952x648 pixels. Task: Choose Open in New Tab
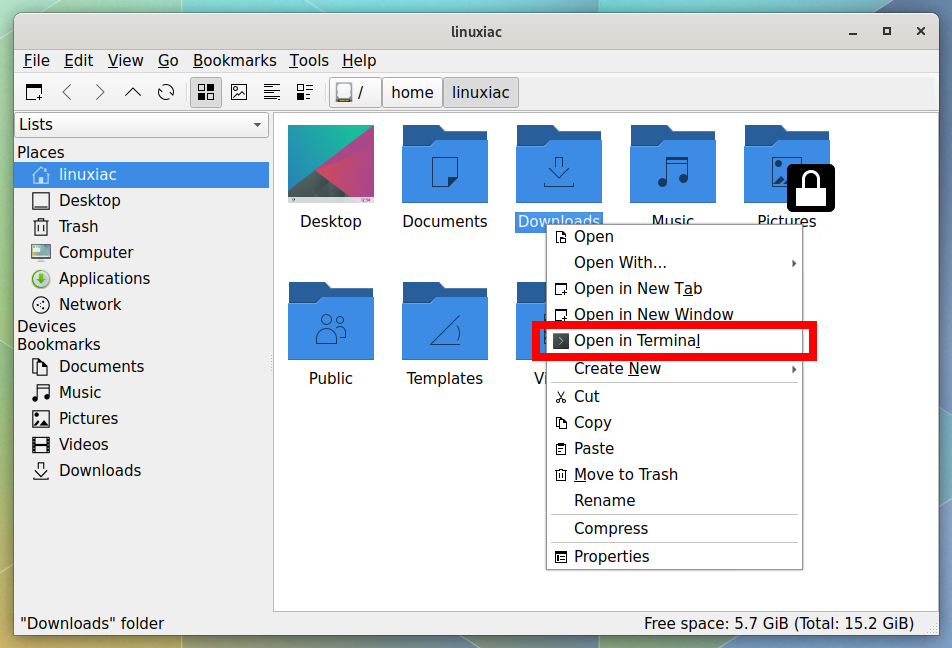(x=674, y=289)
